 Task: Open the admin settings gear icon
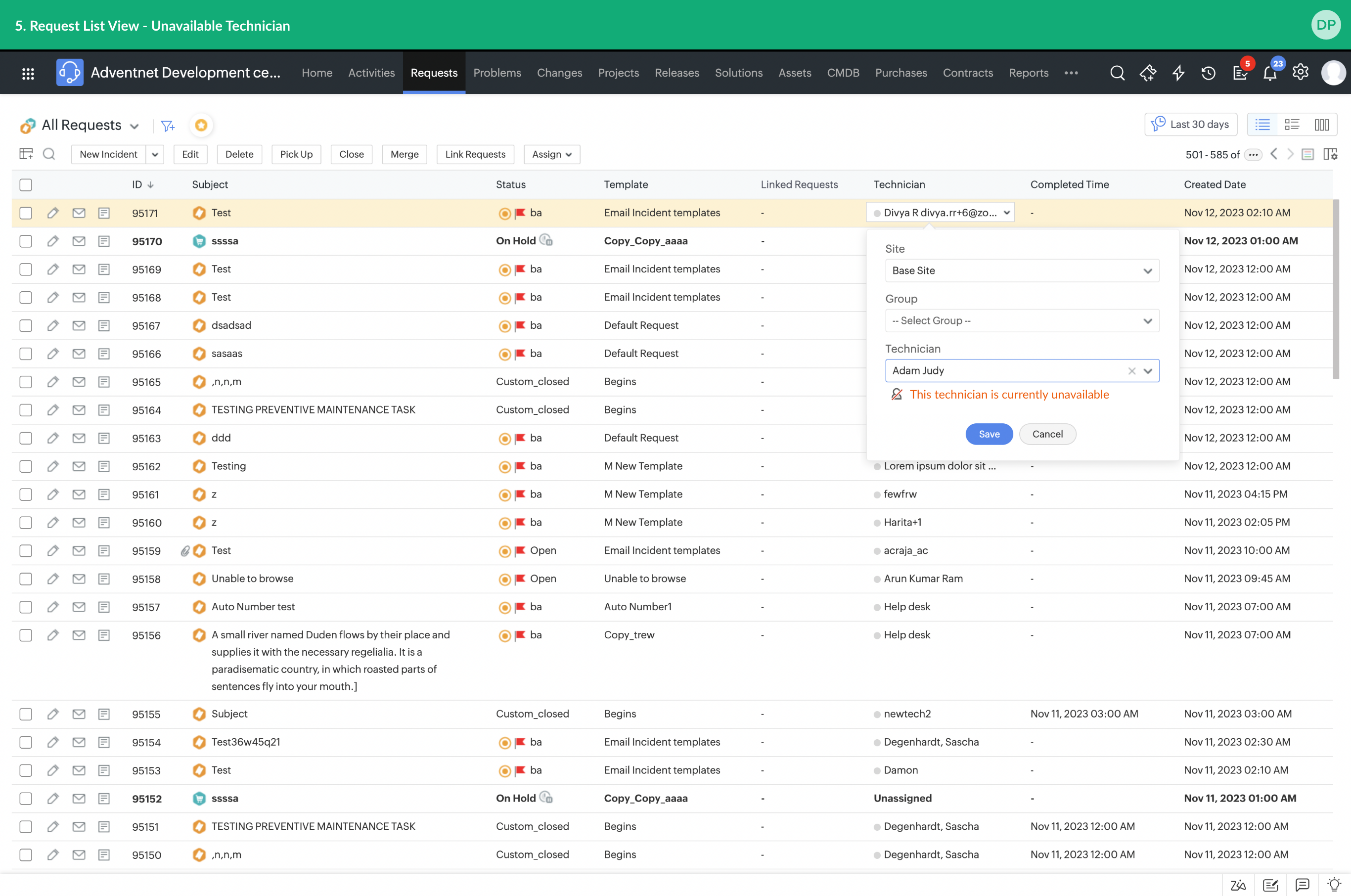[x=1300, y=73]
